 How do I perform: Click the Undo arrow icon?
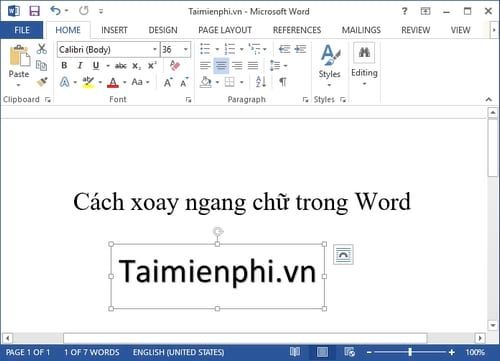(55, 11)
